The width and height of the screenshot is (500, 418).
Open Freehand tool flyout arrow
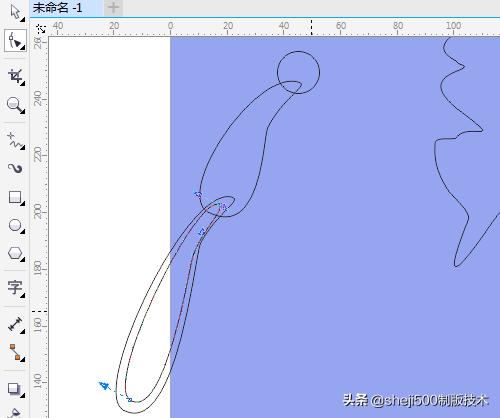(x=22, y=147)
